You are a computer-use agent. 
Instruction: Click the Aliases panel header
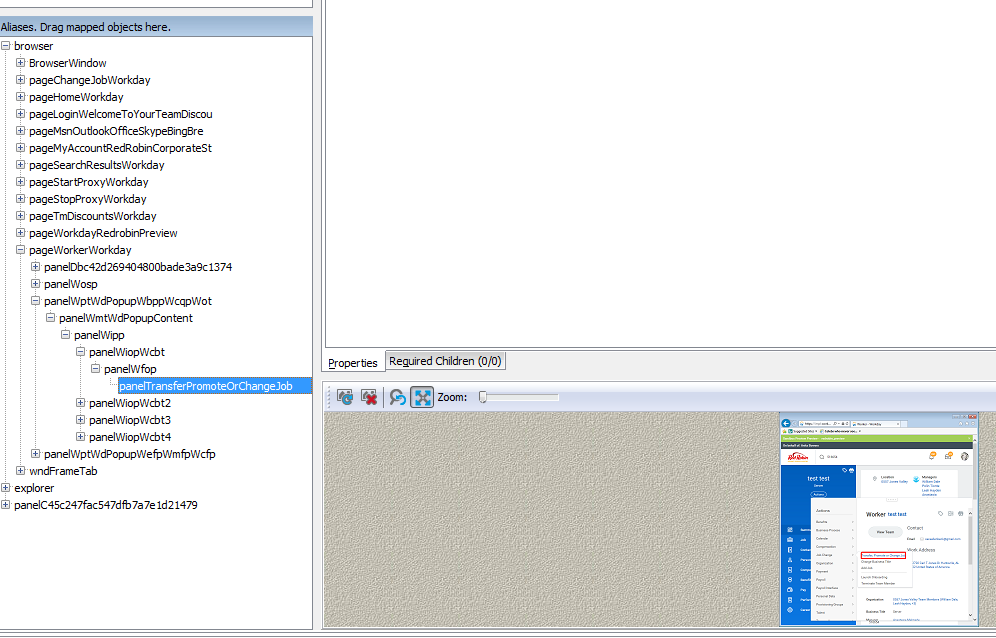(x=156, y=27)
